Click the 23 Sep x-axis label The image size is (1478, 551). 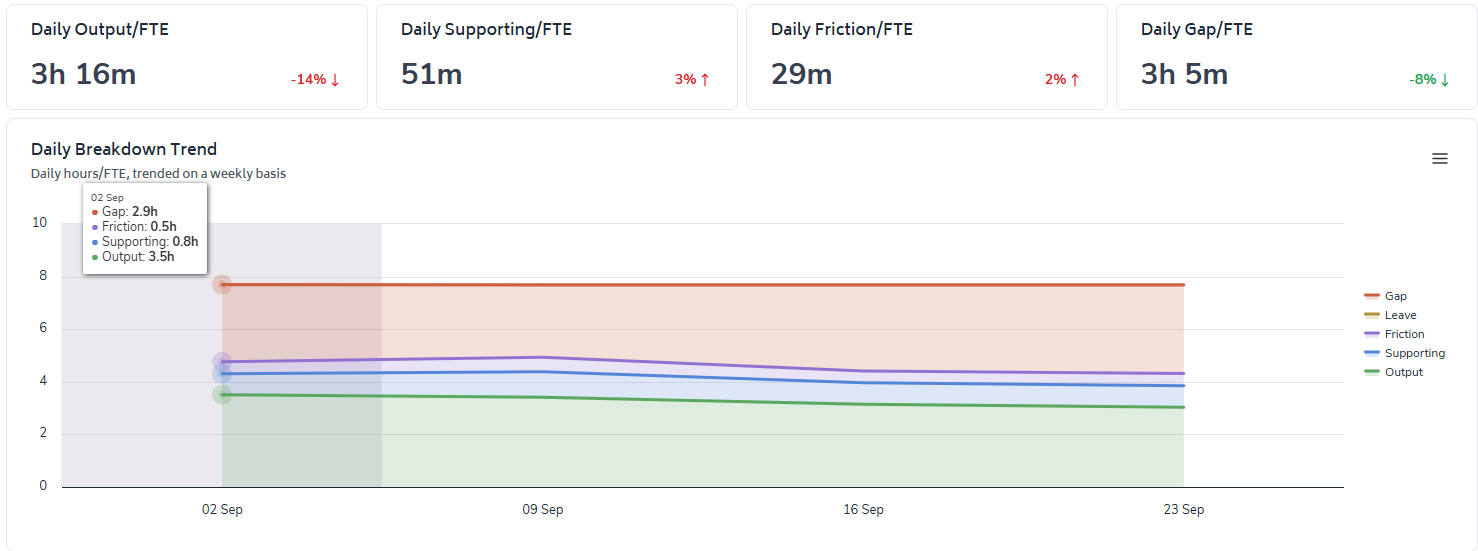point(1184,510)
